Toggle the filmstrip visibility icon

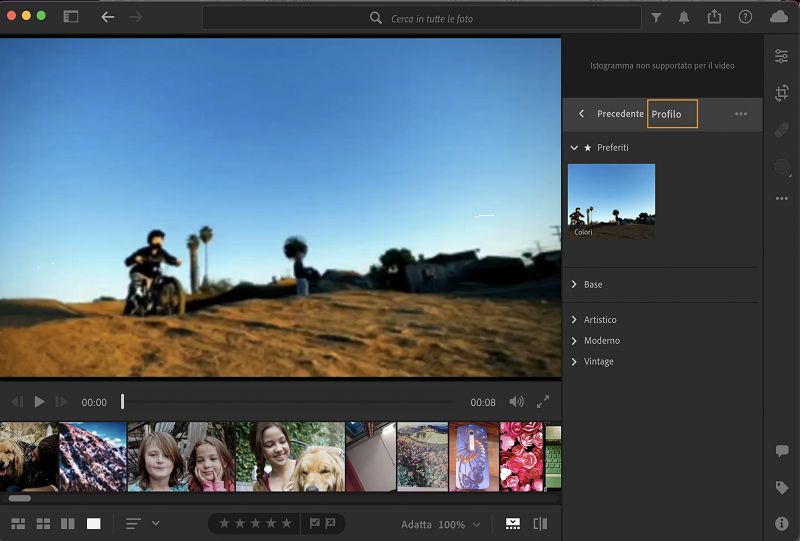pos(513,524)
